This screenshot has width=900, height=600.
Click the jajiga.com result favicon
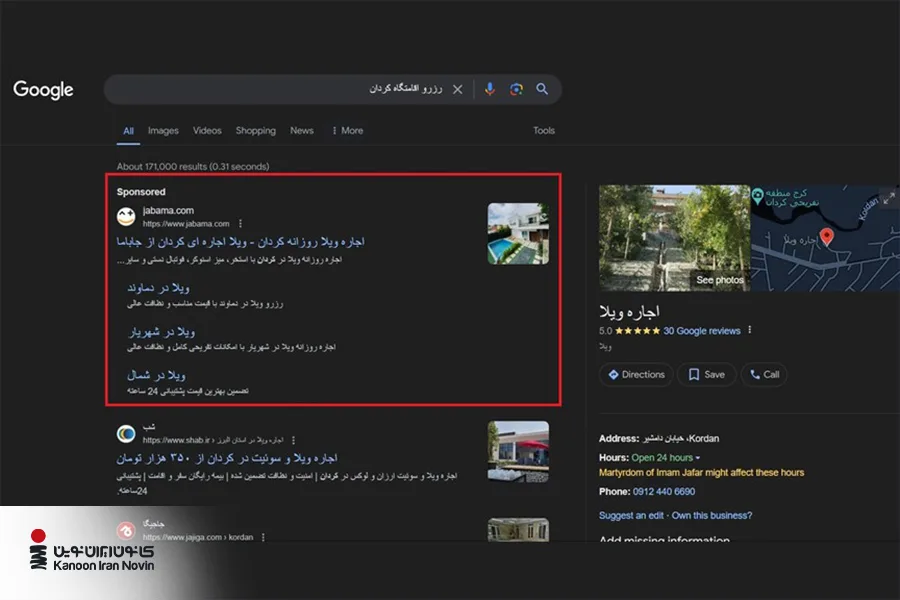[126, 531]
